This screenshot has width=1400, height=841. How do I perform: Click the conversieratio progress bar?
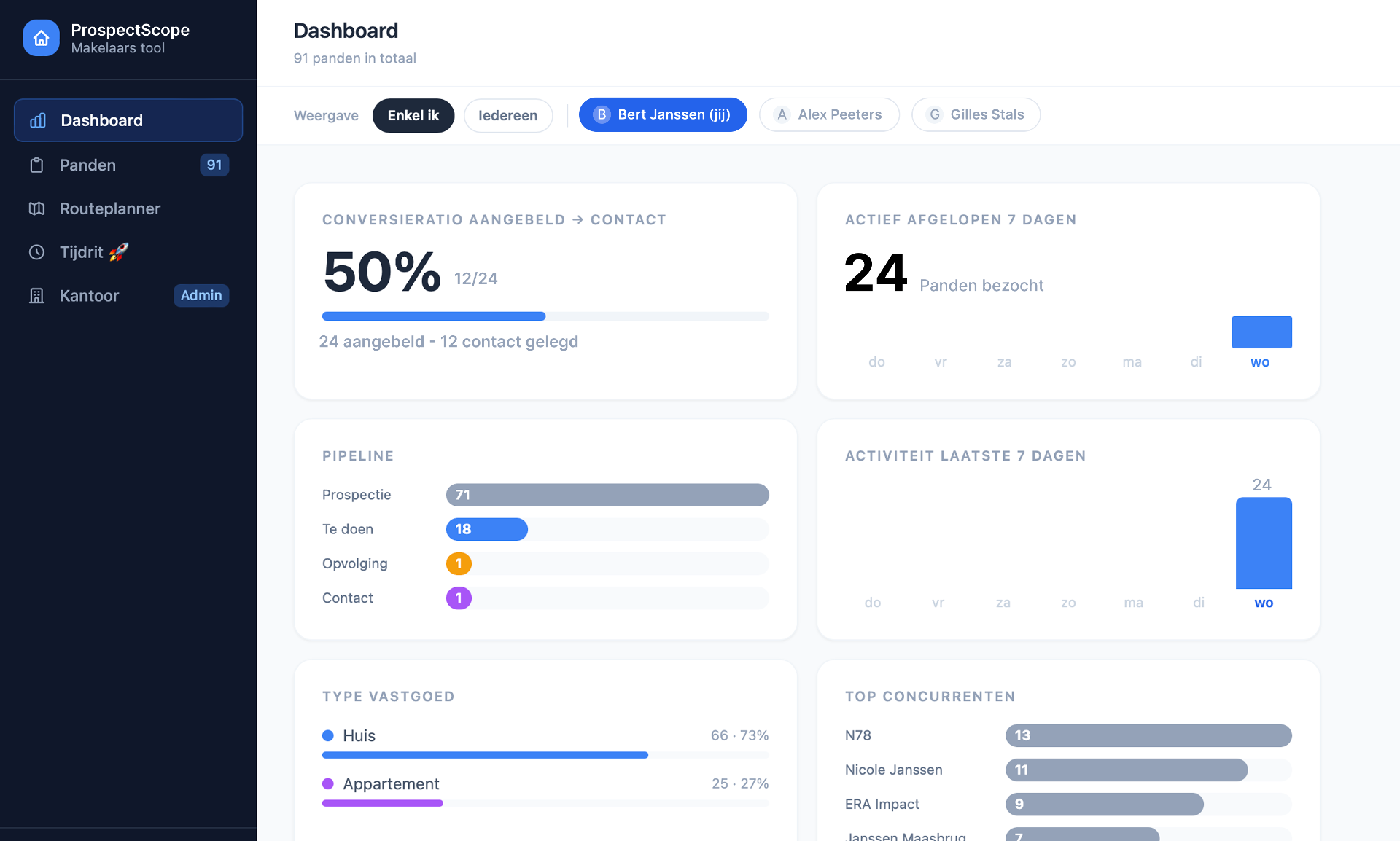(545, 316)
